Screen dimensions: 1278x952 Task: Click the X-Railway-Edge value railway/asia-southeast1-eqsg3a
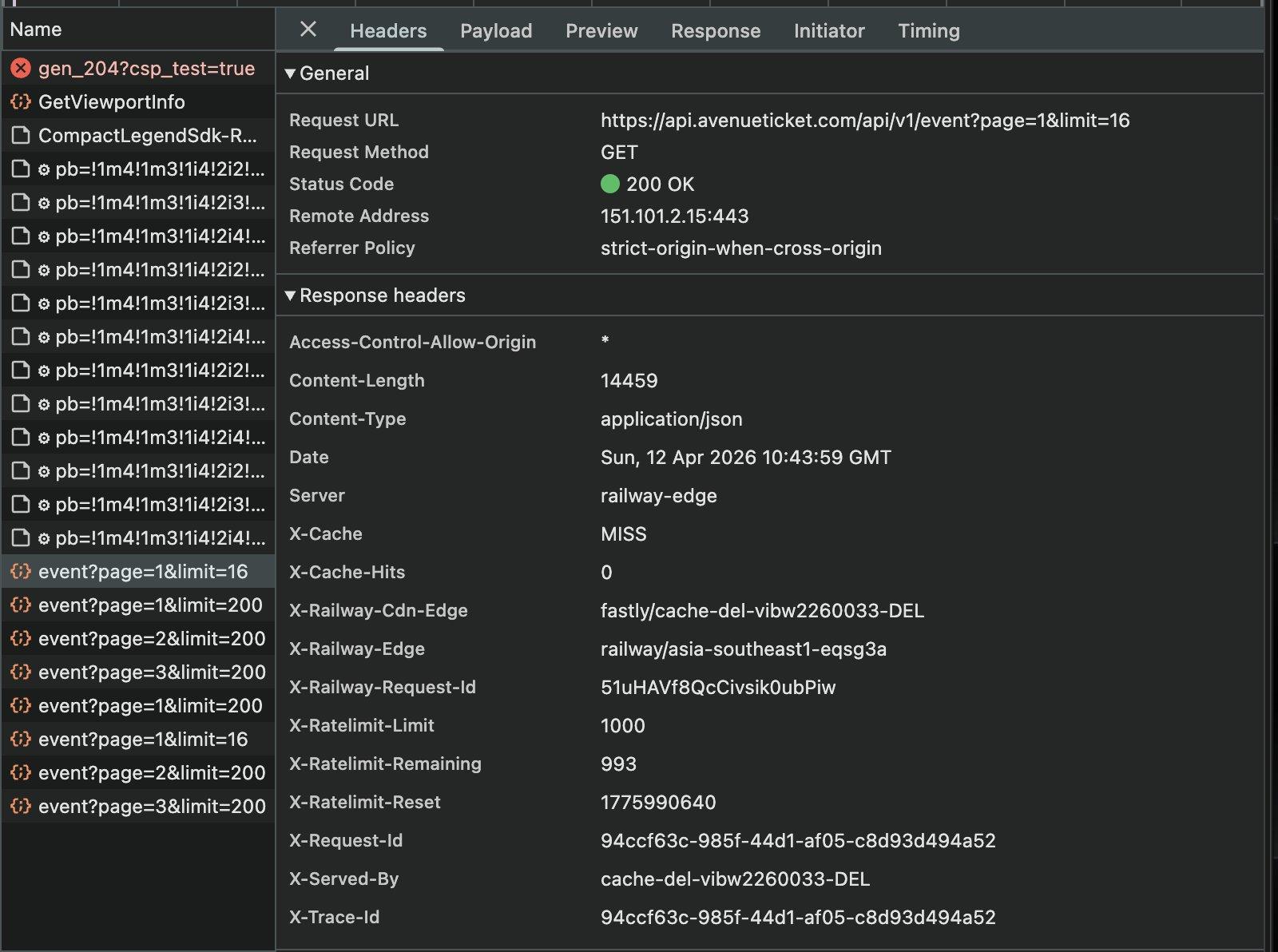[x=744, y=649]
